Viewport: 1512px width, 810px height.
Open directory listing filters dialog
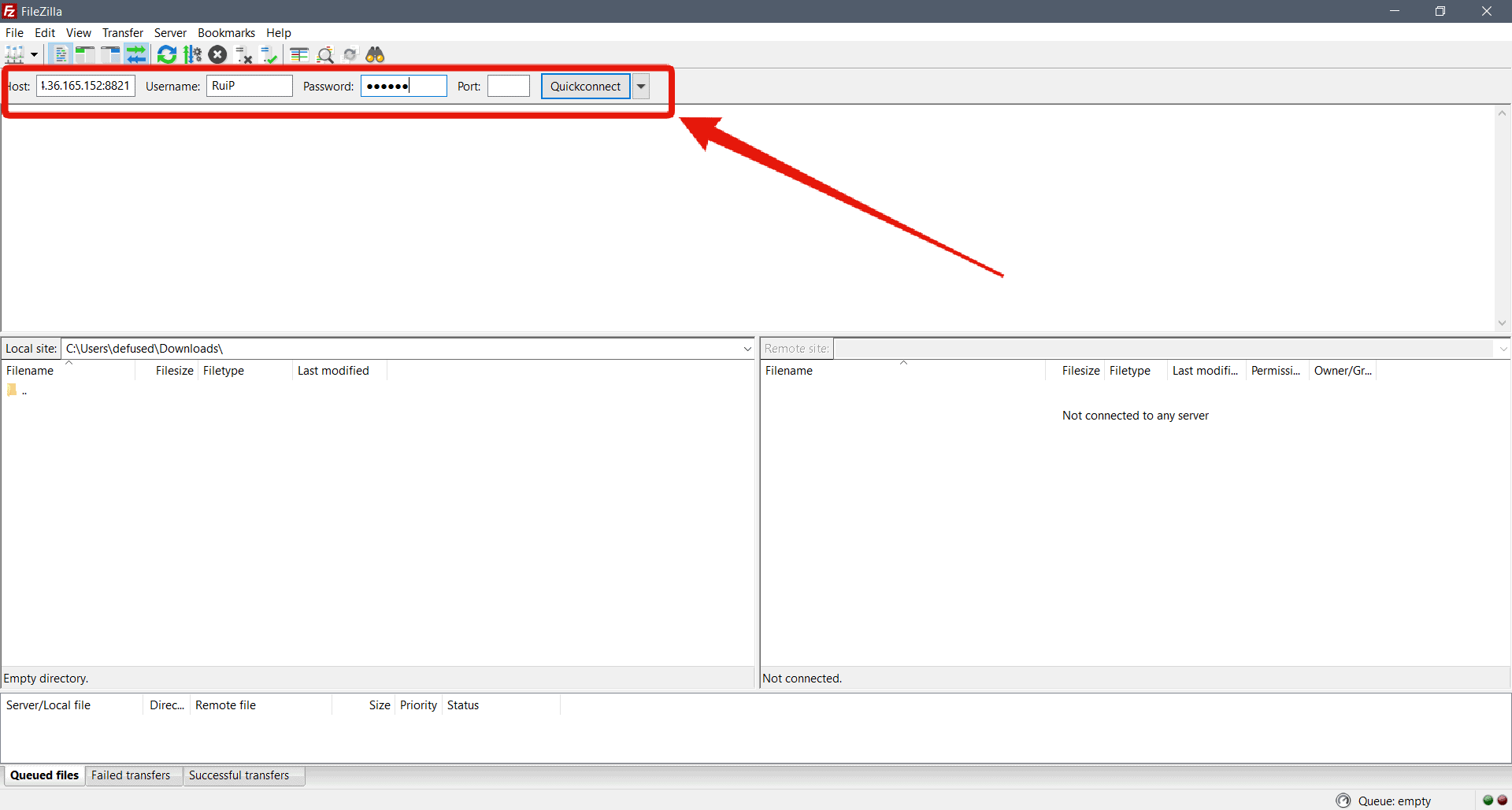pos(299,54)
